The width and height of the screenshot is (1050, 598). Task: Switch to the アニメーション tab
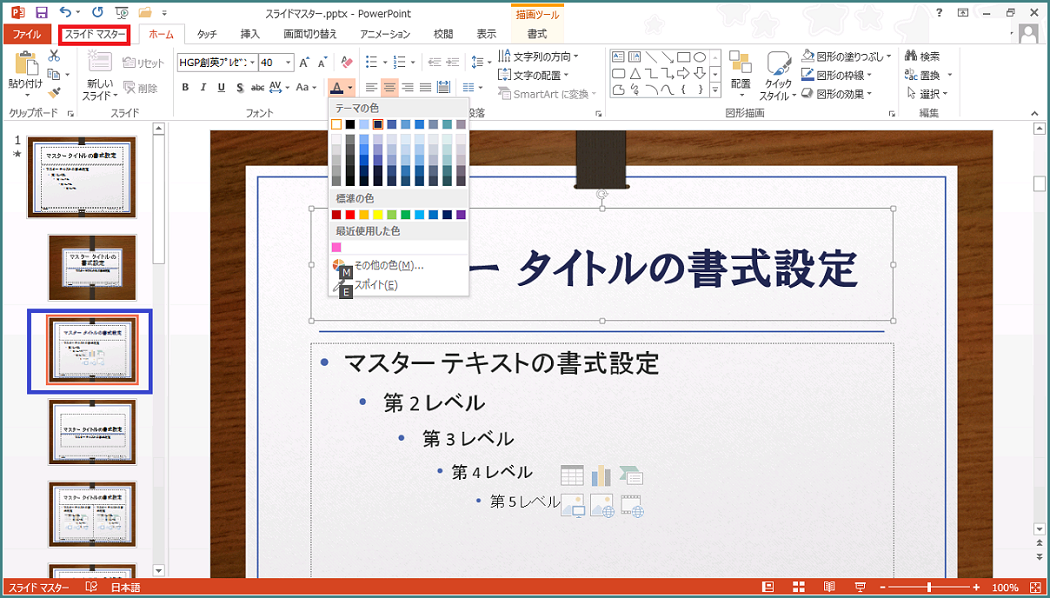[385, 34]
